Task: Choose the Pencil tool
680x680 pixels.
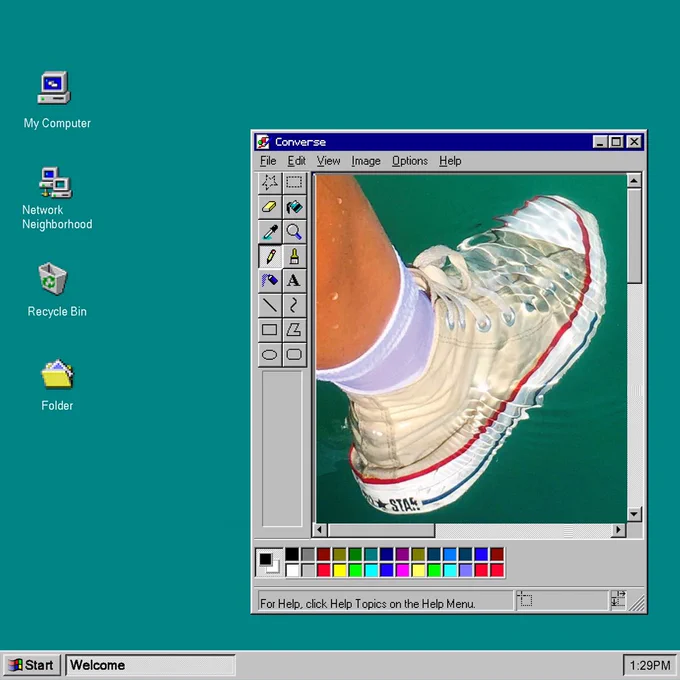Action: pos(270,256)
